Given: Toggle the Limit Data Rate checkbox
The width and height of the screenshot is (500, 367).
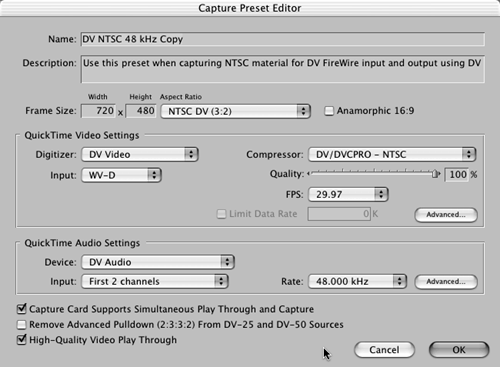Looking at the screenshot, I should click(x=221, y=214).
